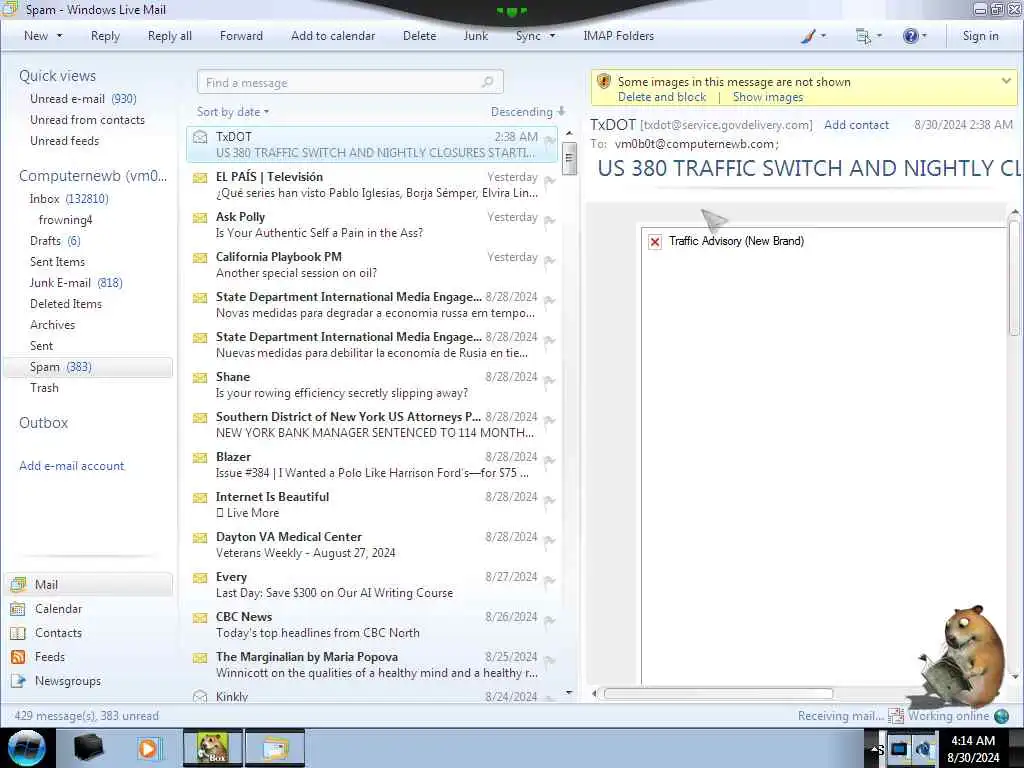The height and width of the screenshot is (768, 1024).
Task: Click the broken image icon for Traffic Advisory
Action: (x=655, y=242)
